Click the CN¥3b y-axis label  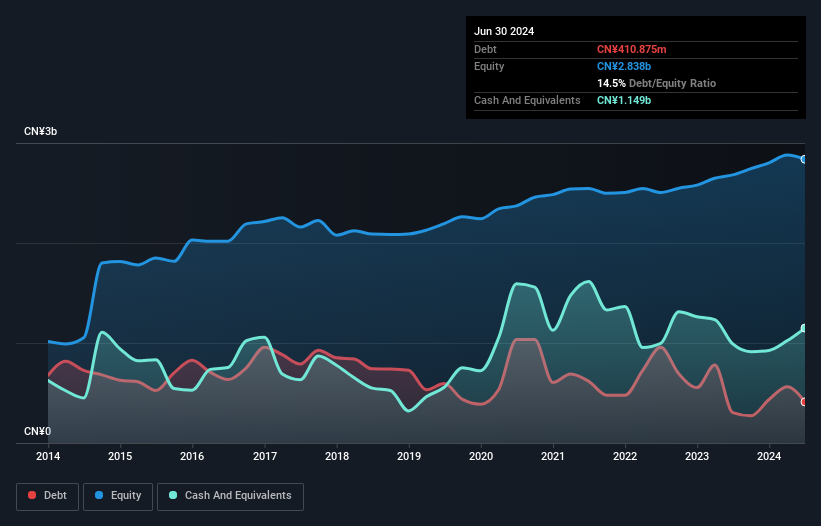tap(41, 132)
